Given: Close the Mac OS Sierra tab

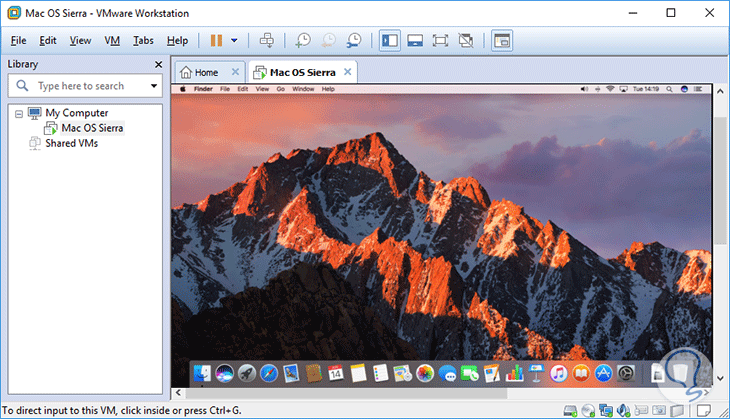Looking at the screenshot, I should pos(348,72).
